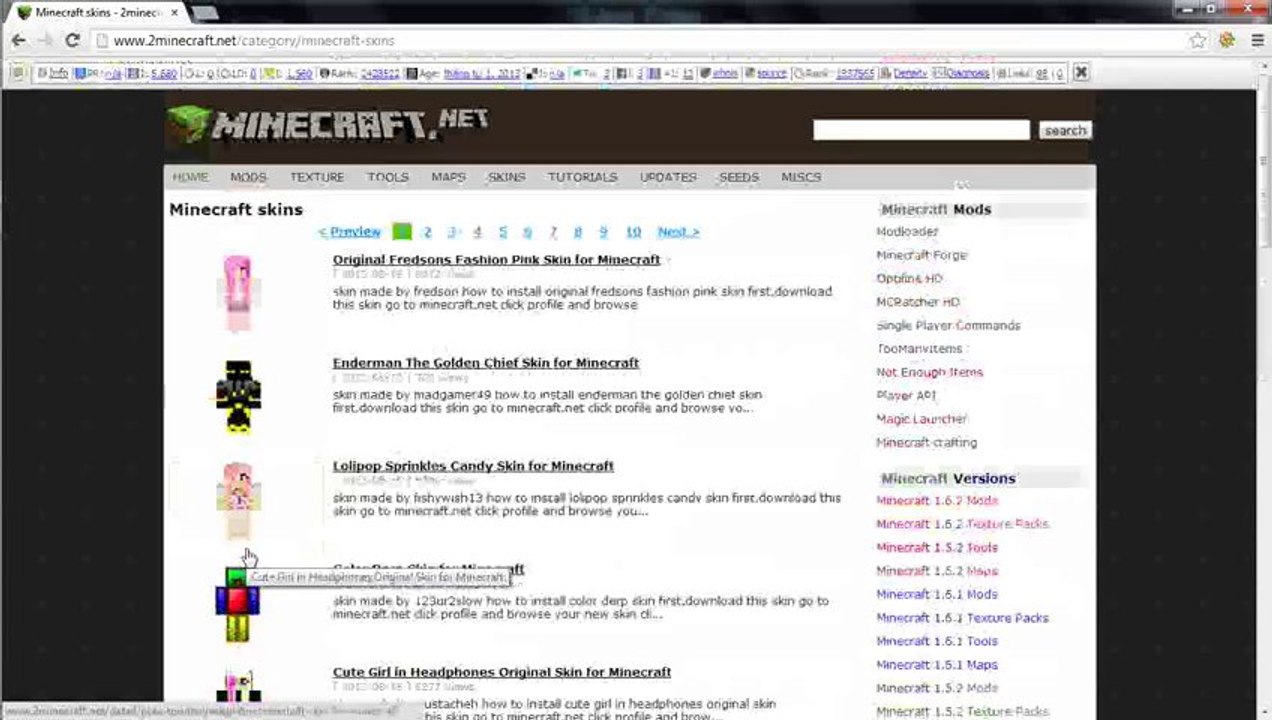Open the whois link in SEO toolbar
The image size is (1272, 720).
click(725, 73)
